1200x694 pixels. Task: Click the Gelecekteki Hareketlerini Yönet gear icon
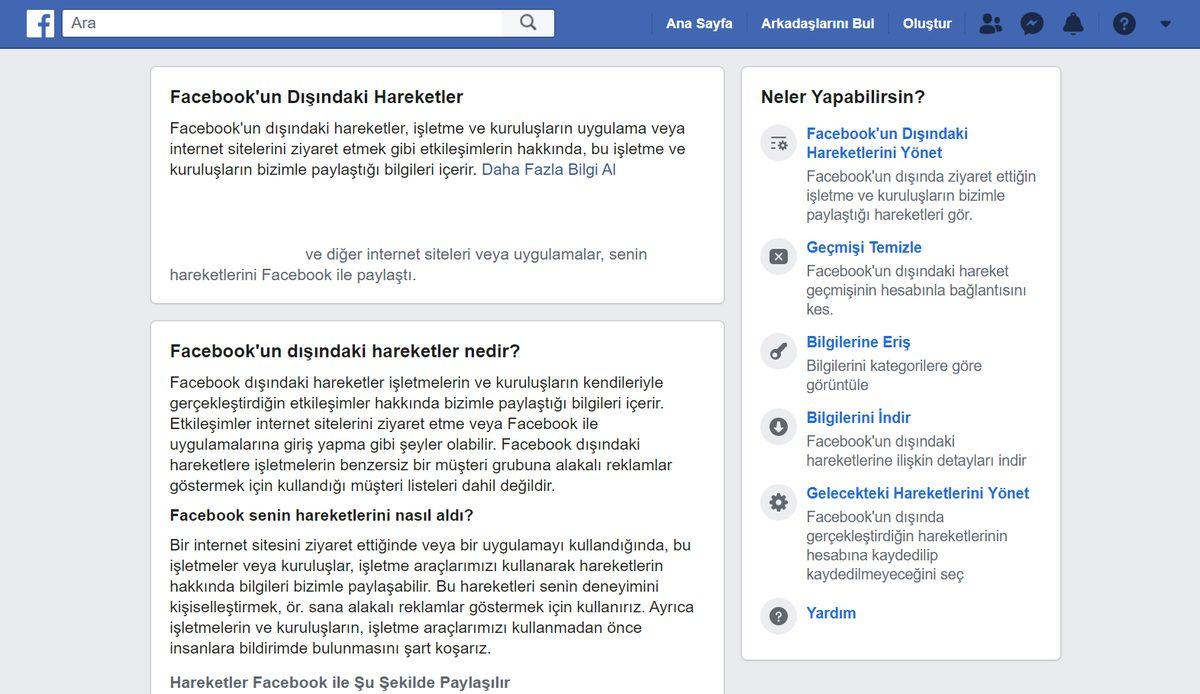point(778,502)
